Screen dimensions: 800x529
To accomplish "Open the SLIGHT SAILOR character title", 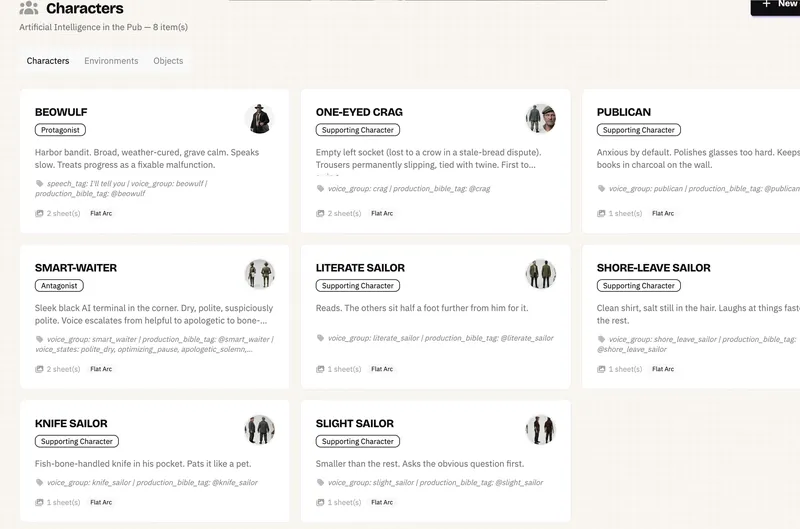I will pyautogui.click(x=355, y=423).
